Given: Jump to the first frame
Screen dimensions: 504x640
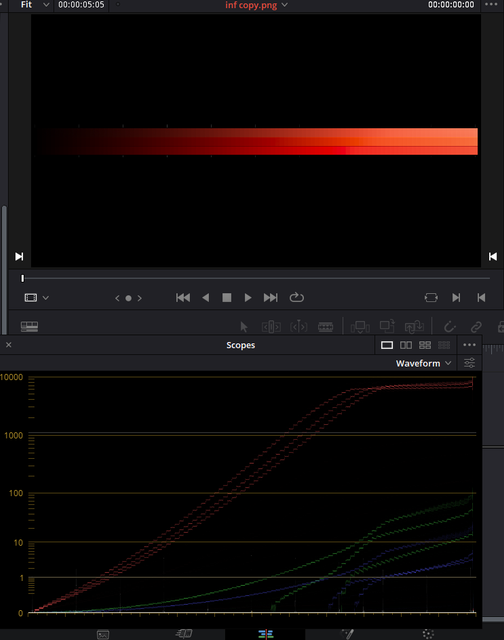Looking at the screenshot, I should [183, 298].
